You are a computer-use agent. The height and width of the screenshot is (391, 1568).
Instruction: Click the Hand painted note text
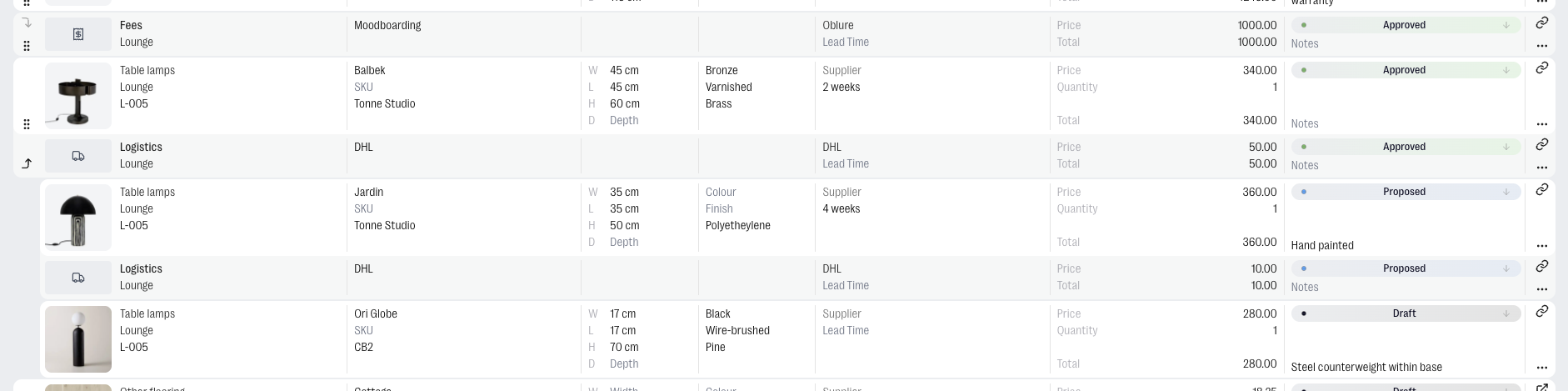click(1322, 245)
